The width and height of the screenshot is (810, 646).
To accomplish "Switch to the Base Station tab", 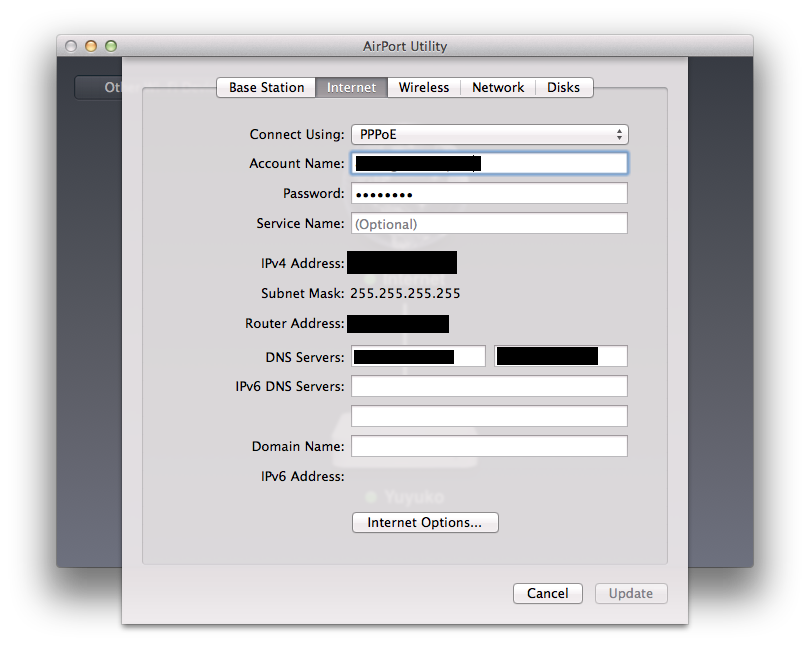I will click(266, 87).
